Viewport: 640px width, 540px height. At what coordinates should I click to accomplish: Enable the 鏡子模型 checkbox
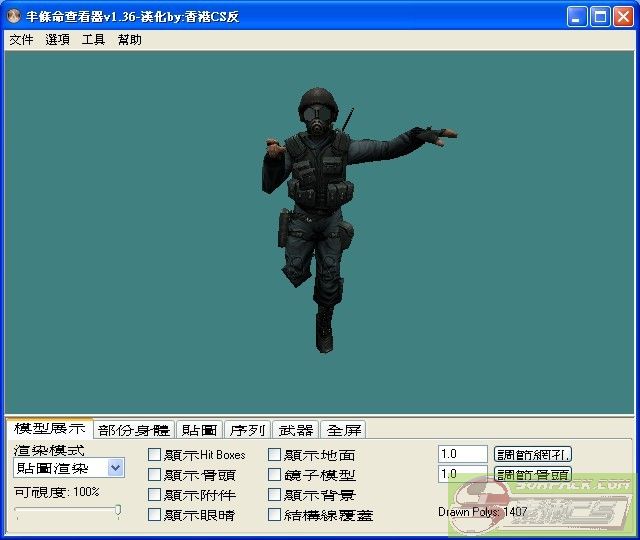click(275, 475)
